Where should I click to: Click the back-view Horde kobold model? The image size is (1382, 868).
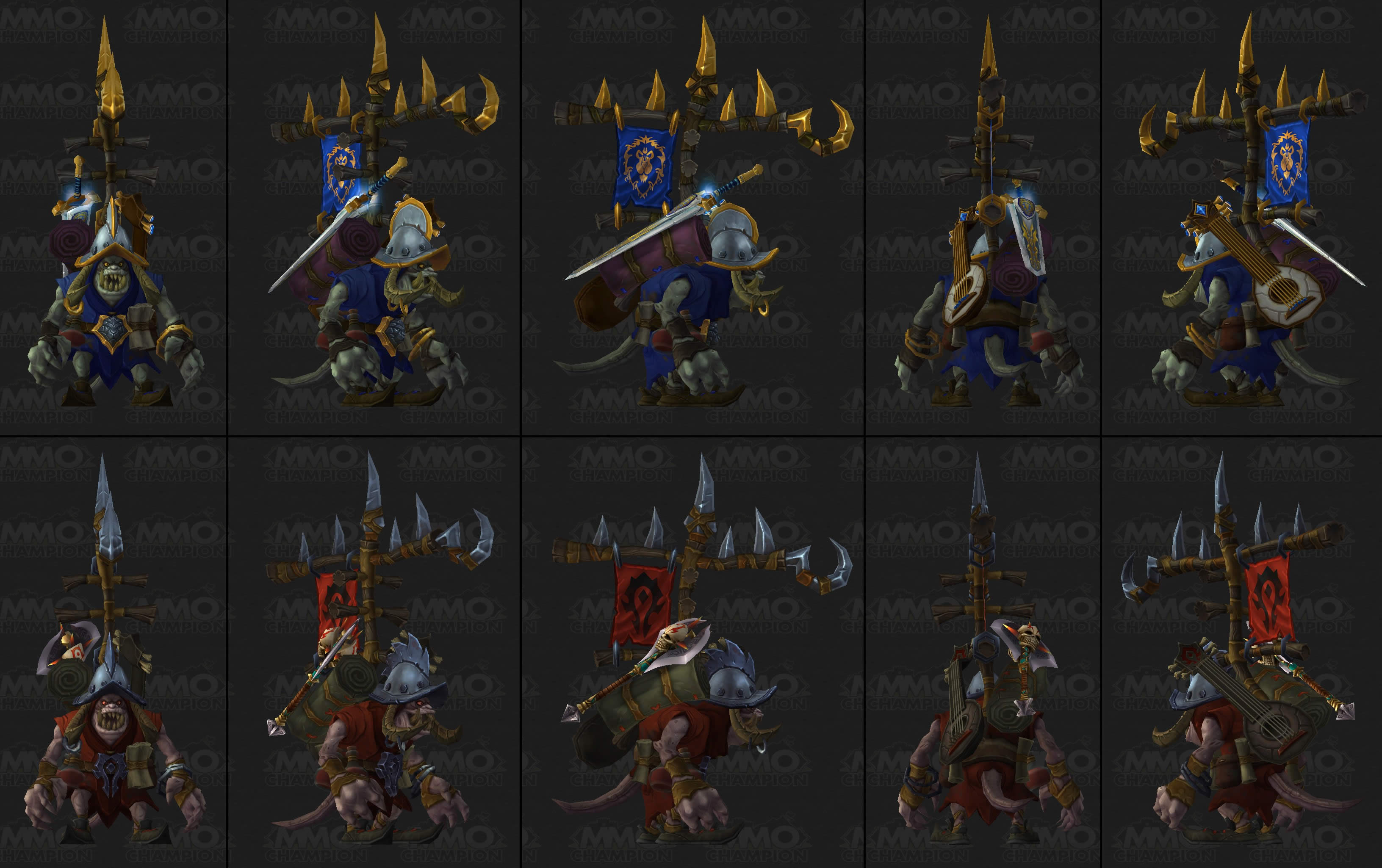[x=988, y=648]
